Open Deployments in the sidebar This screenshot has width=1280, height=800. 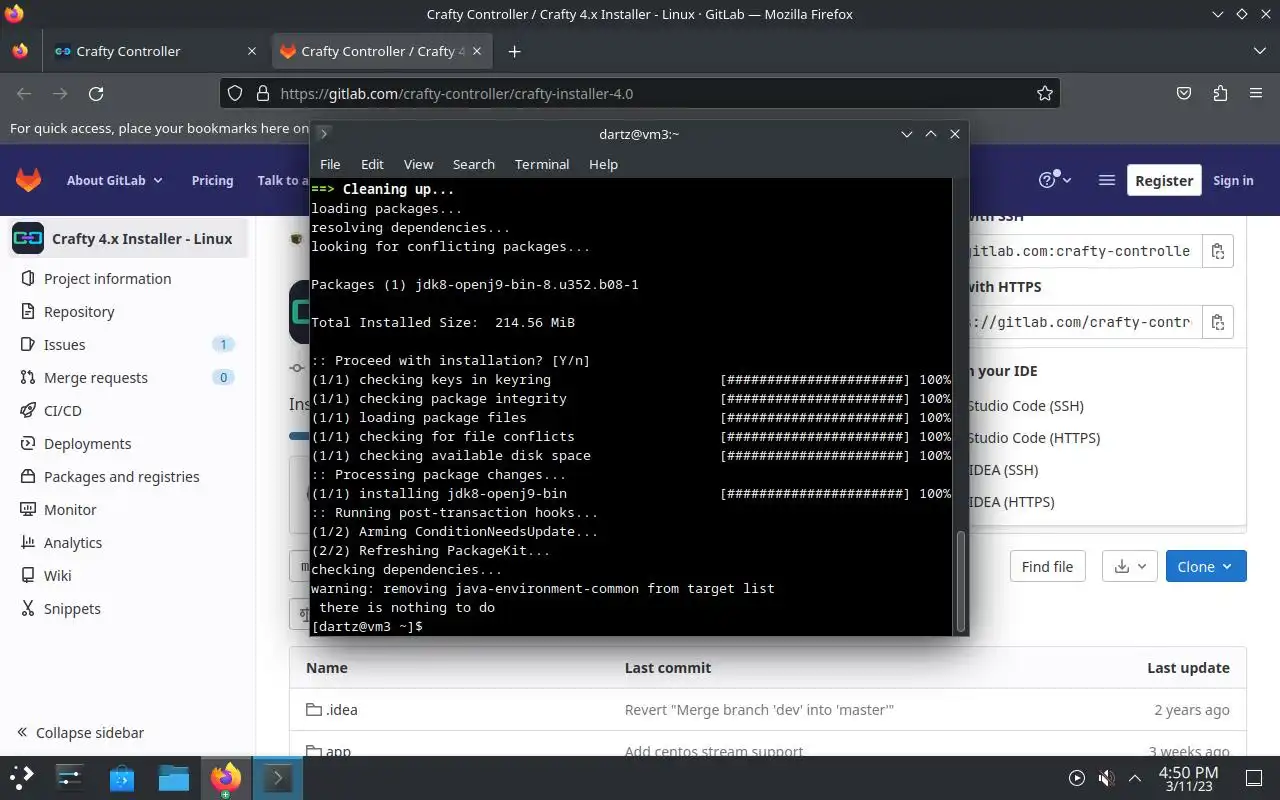pos(127,444)
